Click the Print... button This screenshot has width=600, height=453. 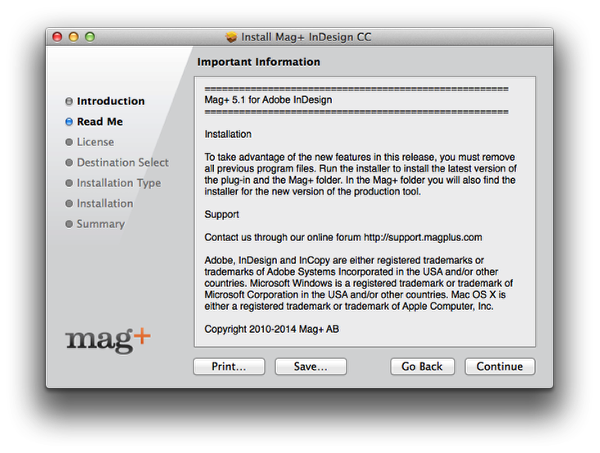pos(229,367)
